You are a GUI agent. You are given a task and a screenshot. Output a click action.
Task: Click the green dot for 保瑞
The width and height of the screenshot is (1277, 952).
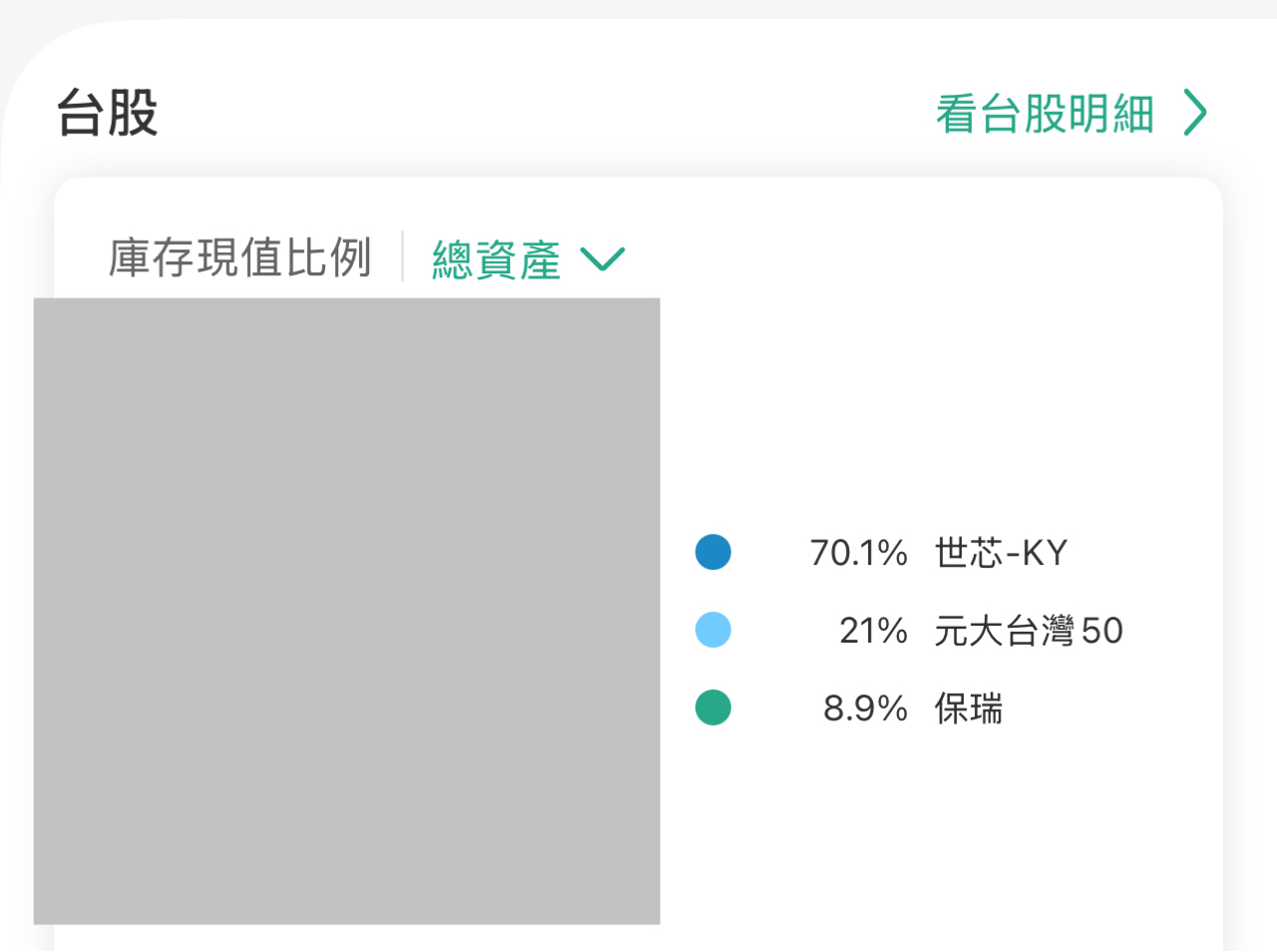coord(713,708)
